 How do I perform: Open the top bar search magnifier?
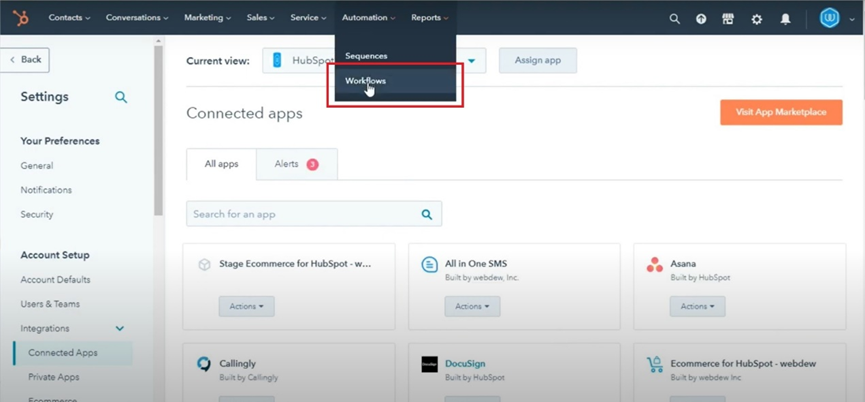tap(674, 19)
